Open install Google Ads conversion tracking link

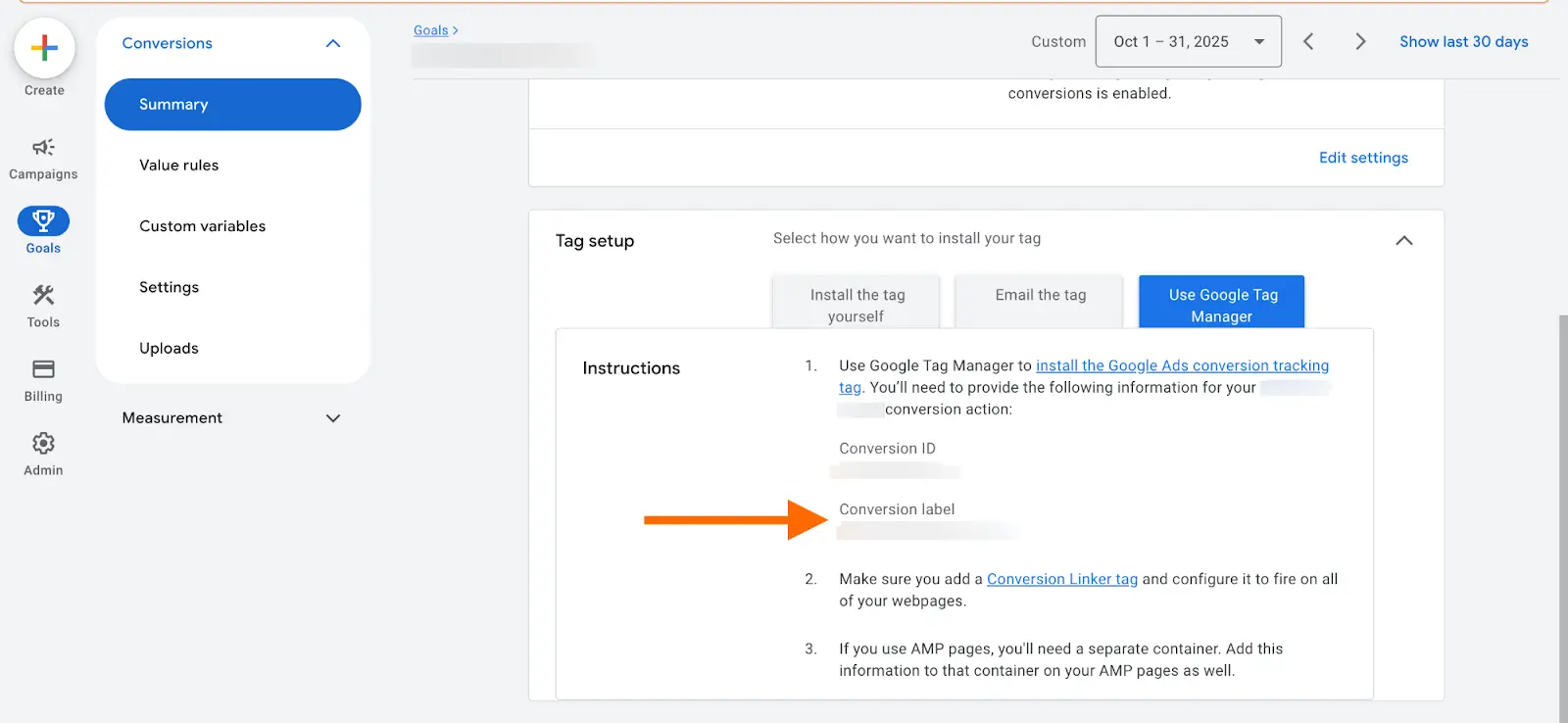[1182, 365]
